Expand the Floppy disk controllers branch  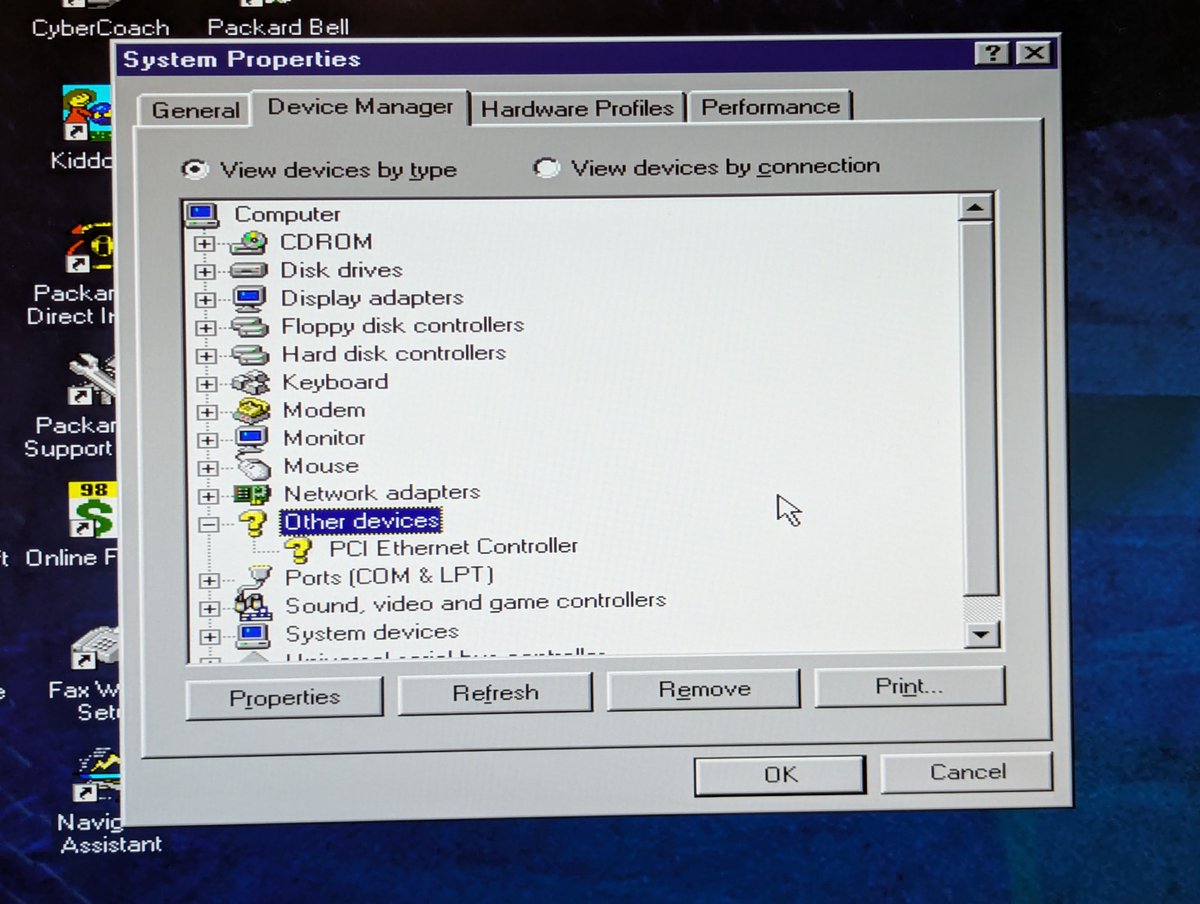click(206, 327)
